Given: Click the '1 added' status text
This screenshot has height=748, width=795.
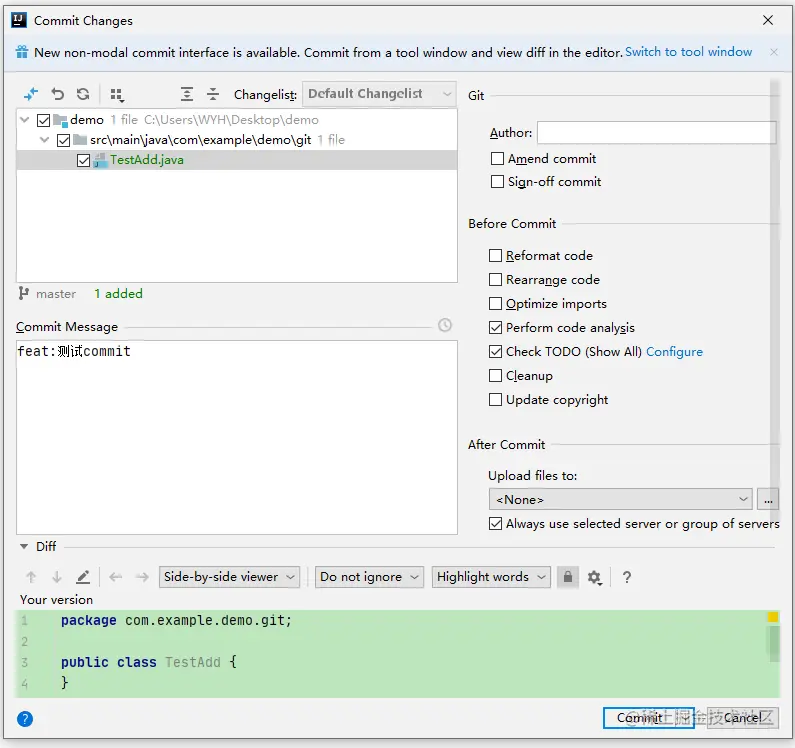Looking at the screenshot, I should click(x=118, y=294).
